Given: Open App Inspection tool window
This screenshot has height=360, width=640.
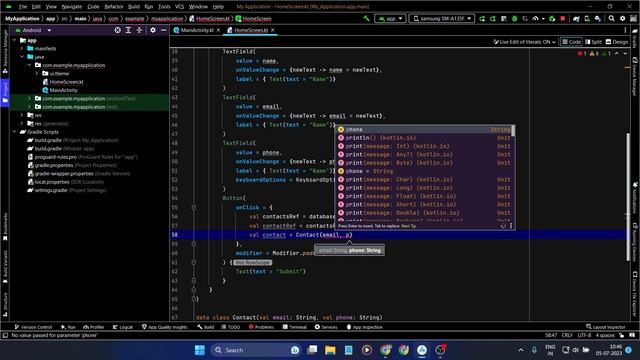Looking at the screenshot, I should (364, 327).
